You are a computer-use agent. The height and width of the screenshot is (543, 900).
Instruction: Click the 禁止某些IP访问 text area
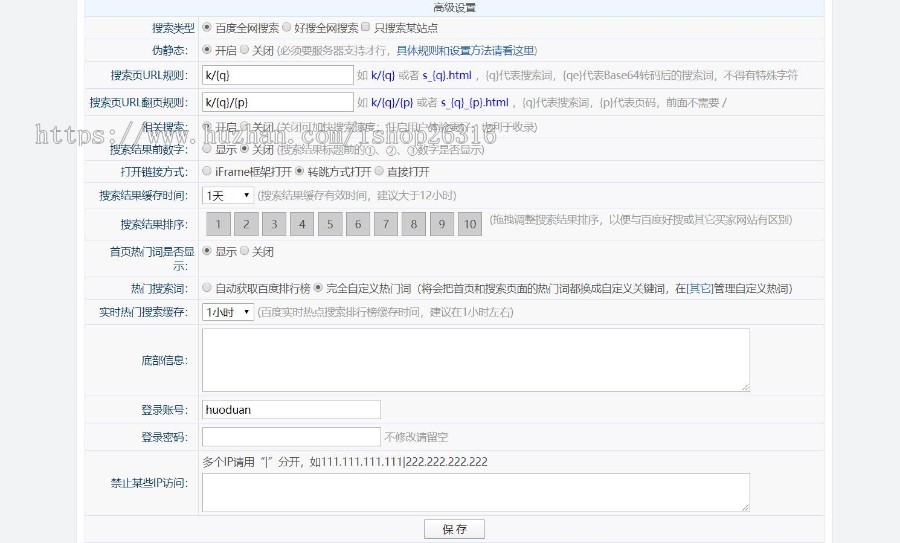pos(476,492)
